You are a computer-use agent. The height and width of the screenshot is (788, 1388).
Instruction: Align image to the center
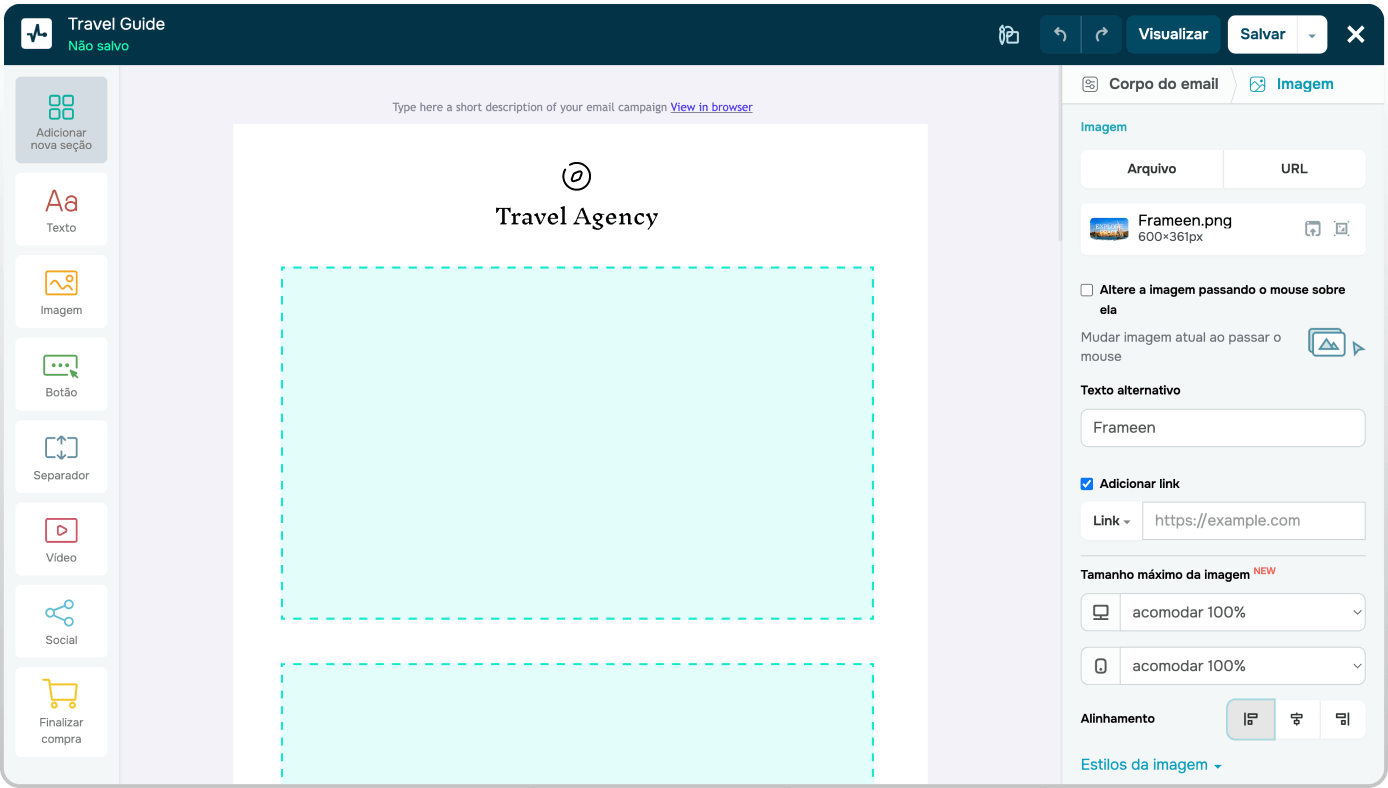point(1297,719)
